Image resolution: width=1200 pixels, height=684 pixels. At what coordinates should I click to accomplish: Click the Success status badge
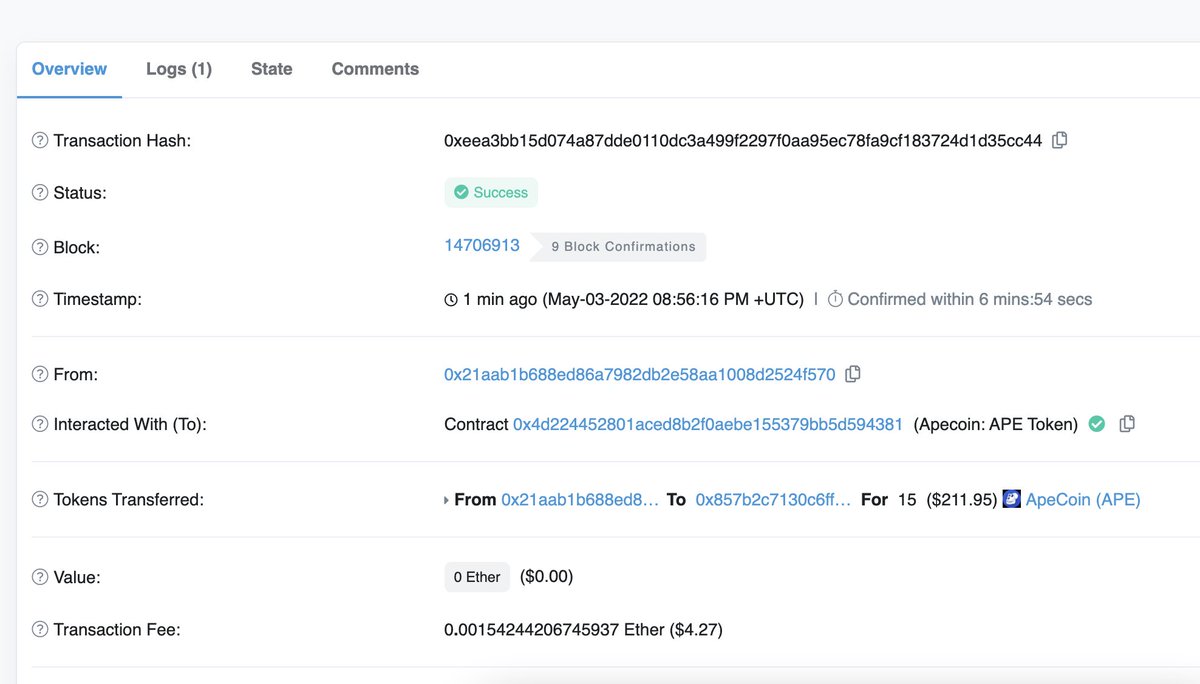491,193
